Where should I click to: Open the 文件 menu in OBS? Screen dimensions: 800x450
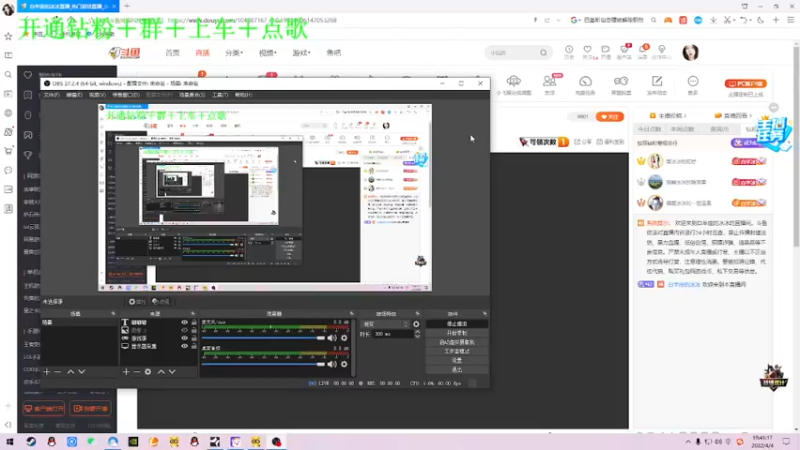pos(51,95)
